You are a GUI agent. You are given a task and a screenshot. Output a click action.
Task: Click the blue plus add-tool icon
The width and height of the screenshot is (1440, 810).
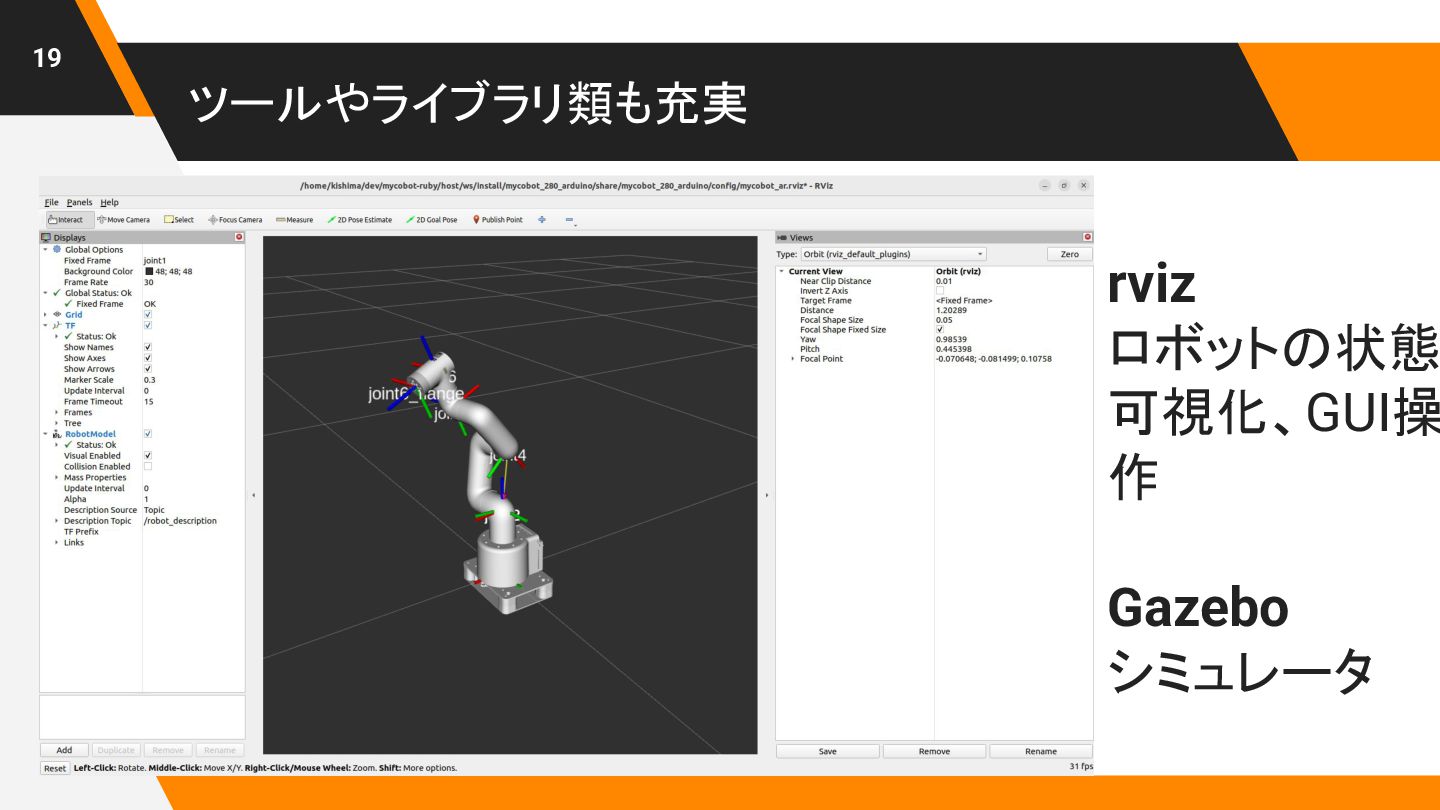pos(542,220)
